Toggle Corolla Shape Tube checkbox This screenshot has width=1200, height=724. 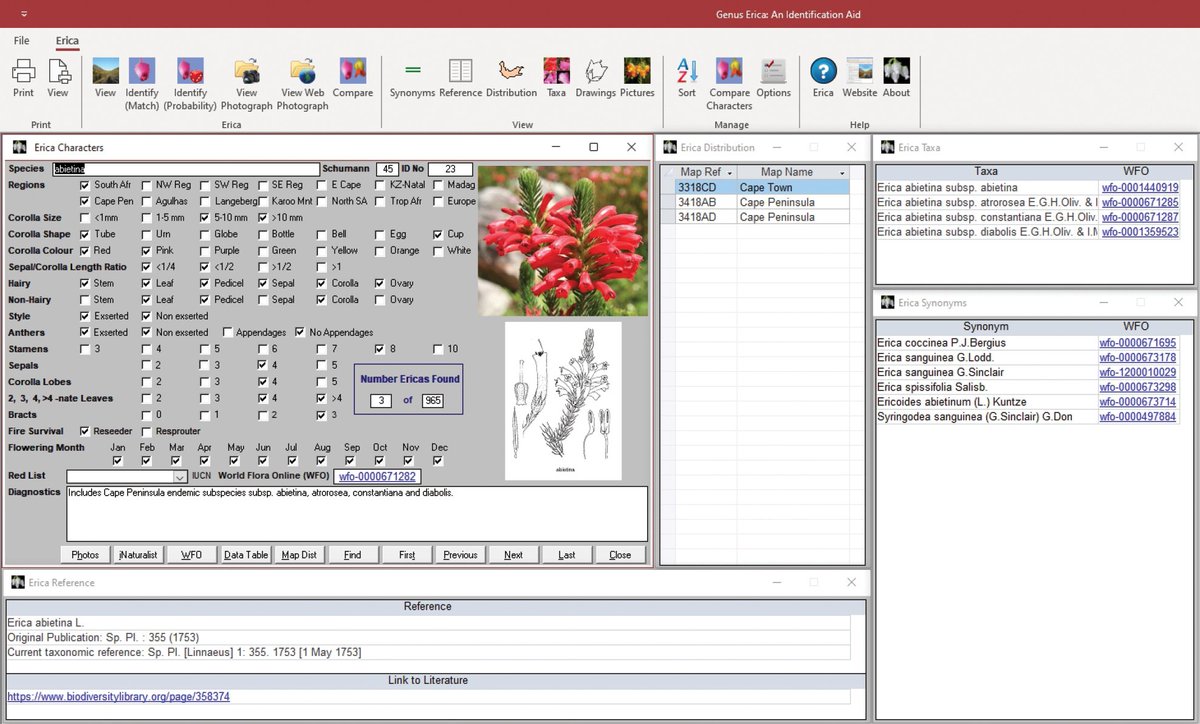tap(84, 234)
